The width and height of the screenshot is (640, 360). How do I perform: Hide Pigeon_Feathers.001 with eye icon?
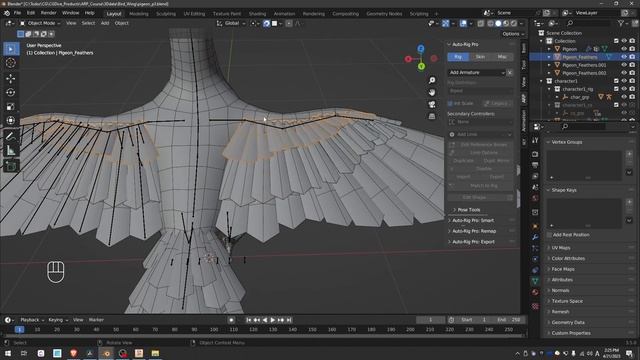pyautogui.click(x=624, y=65)
